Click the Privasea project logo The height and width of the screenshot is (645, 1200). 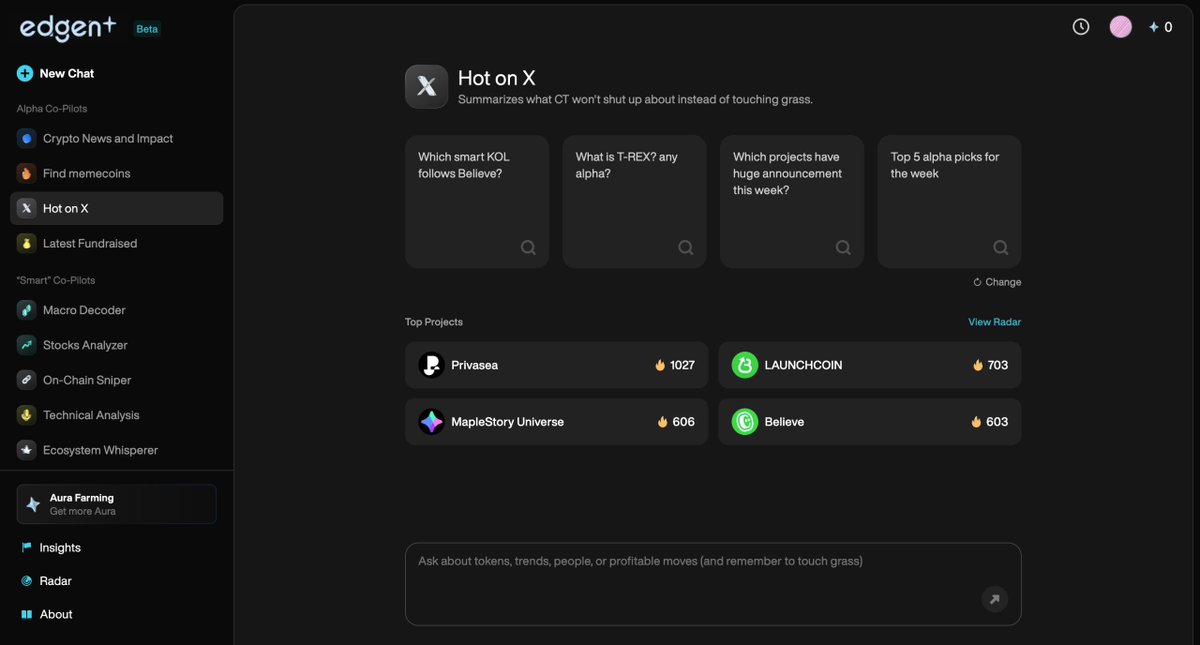pos(431,365)
